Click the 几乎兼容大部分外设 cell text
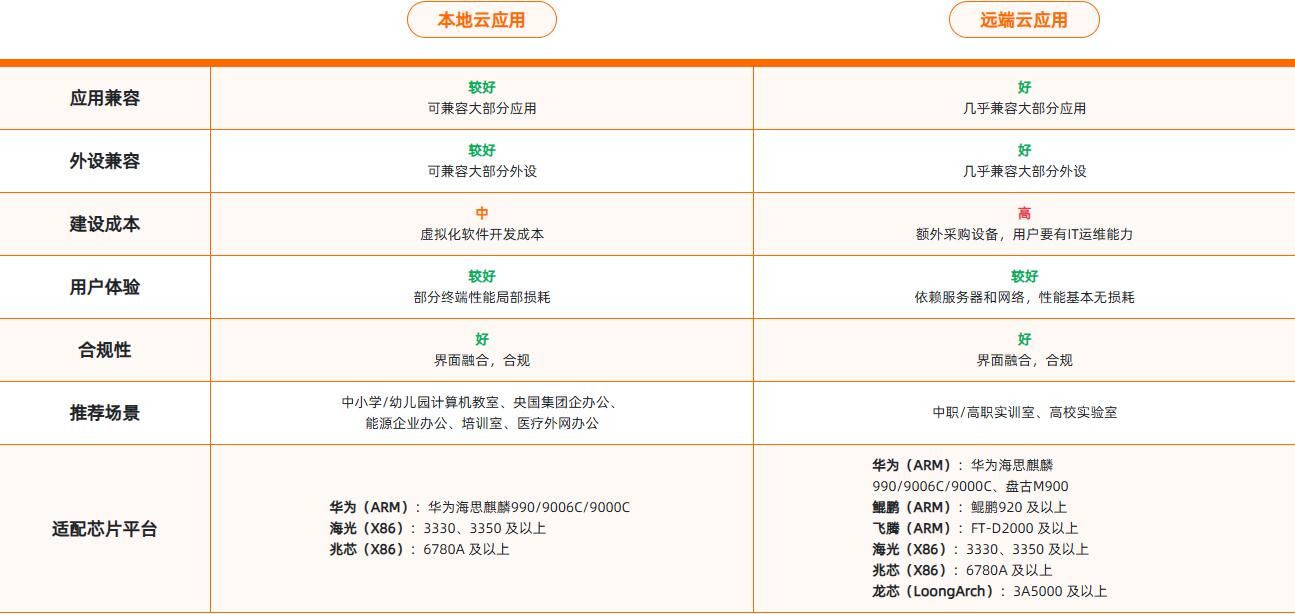This screenshot has width=1295, height=614. [x=1024, y=171]
